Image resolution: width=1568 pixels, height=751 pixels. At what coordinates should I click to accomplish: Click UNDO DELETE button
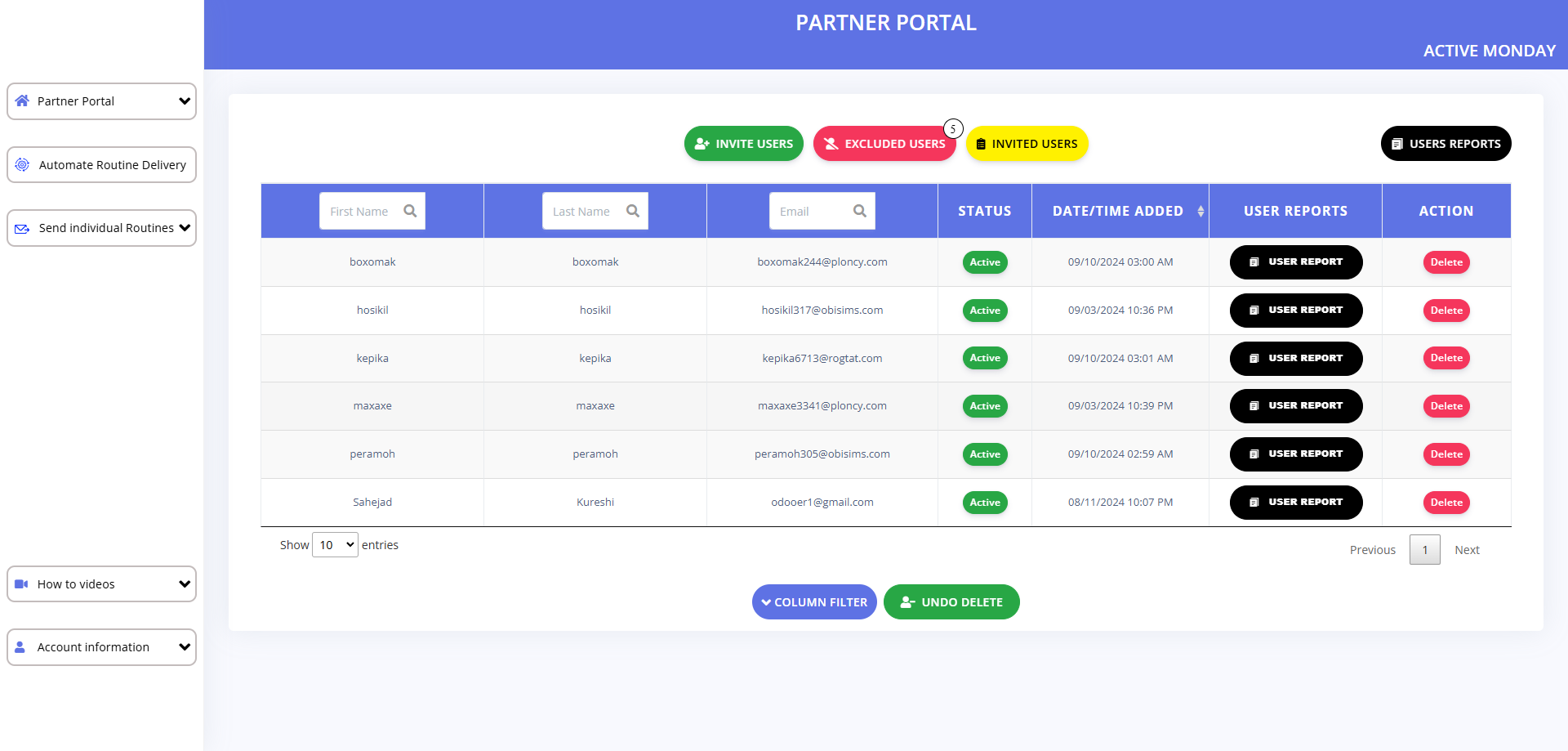point(951,601)
